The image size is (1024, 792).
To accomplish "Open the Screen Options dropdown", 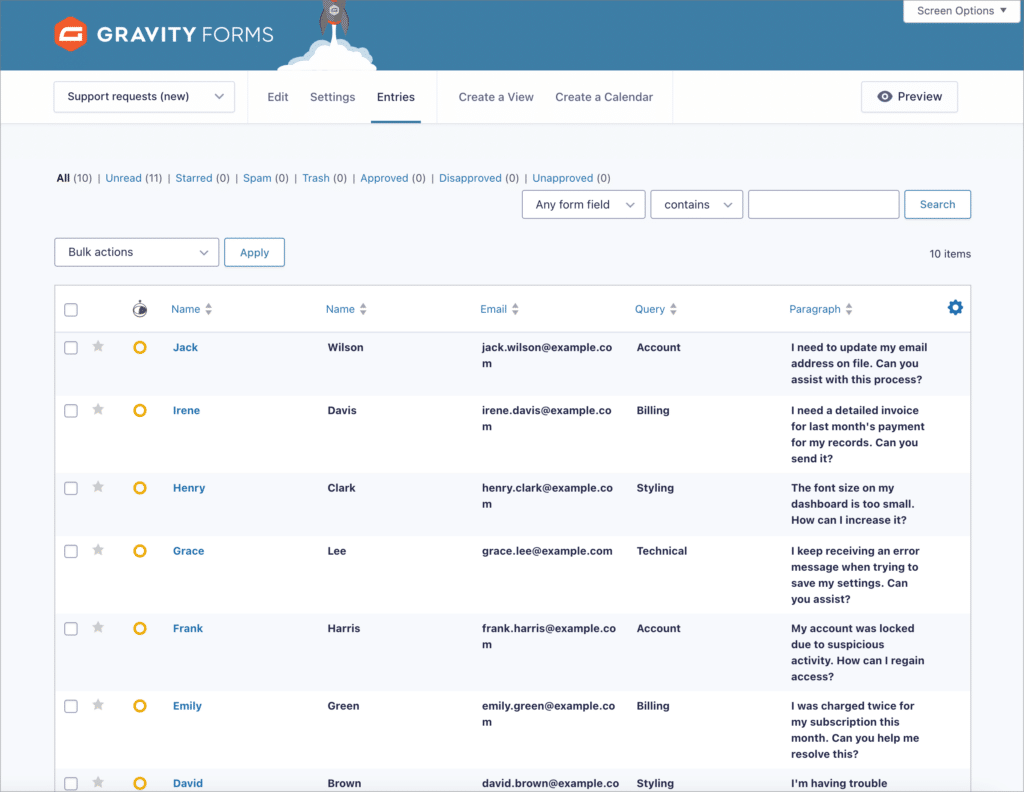I will click(x=960, y=11).
